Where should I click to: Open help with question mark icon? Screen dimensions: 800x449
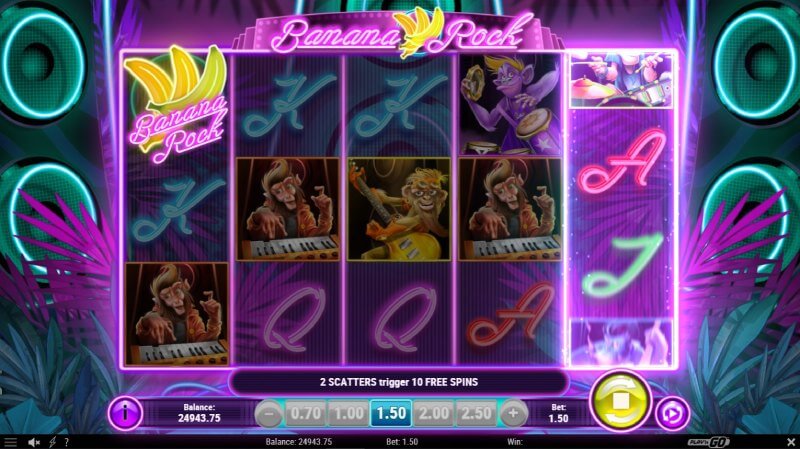tap(66, 442)
